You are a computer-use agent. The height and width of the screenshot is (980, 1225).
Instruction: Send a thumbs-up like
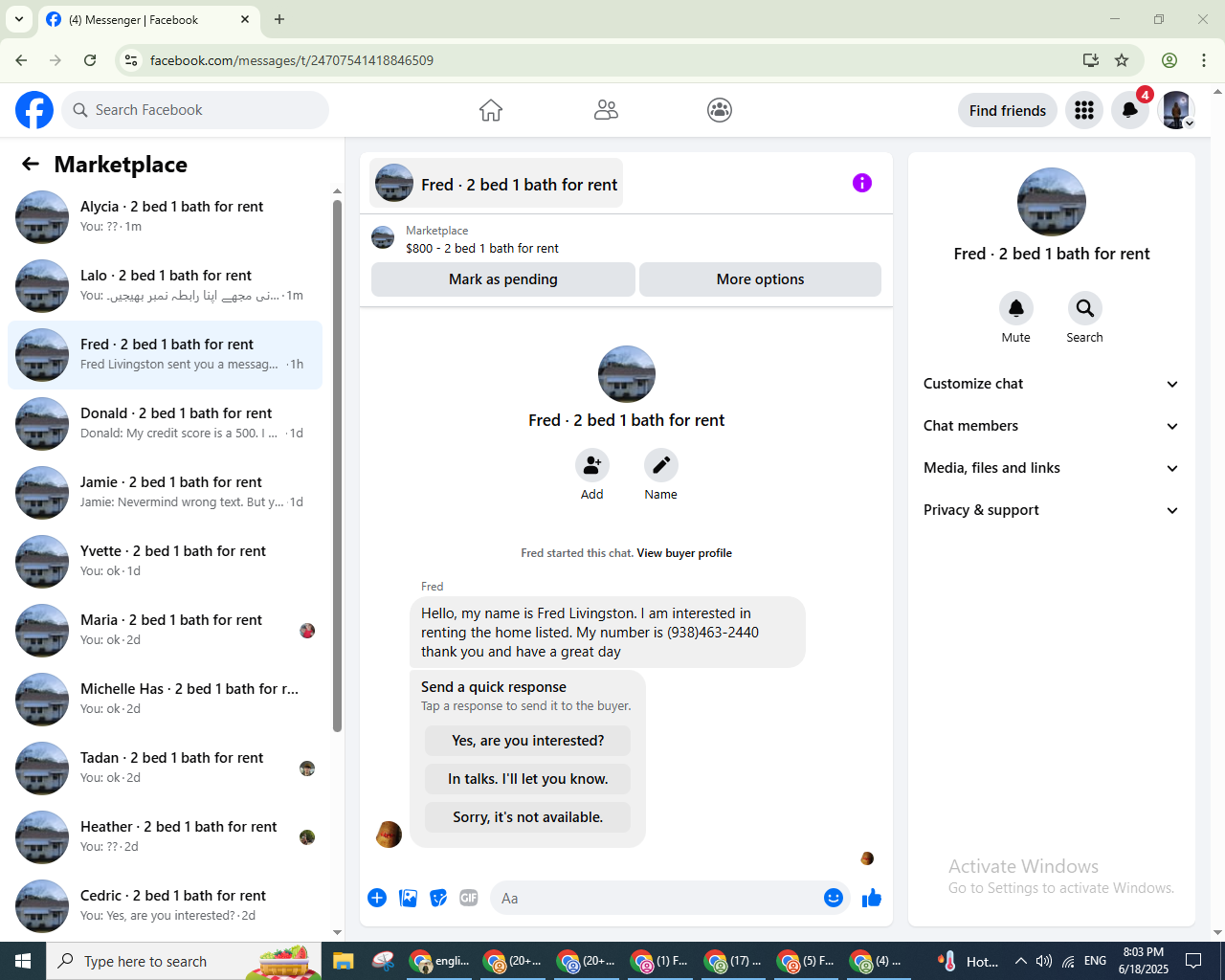click(x=872, y=898)
